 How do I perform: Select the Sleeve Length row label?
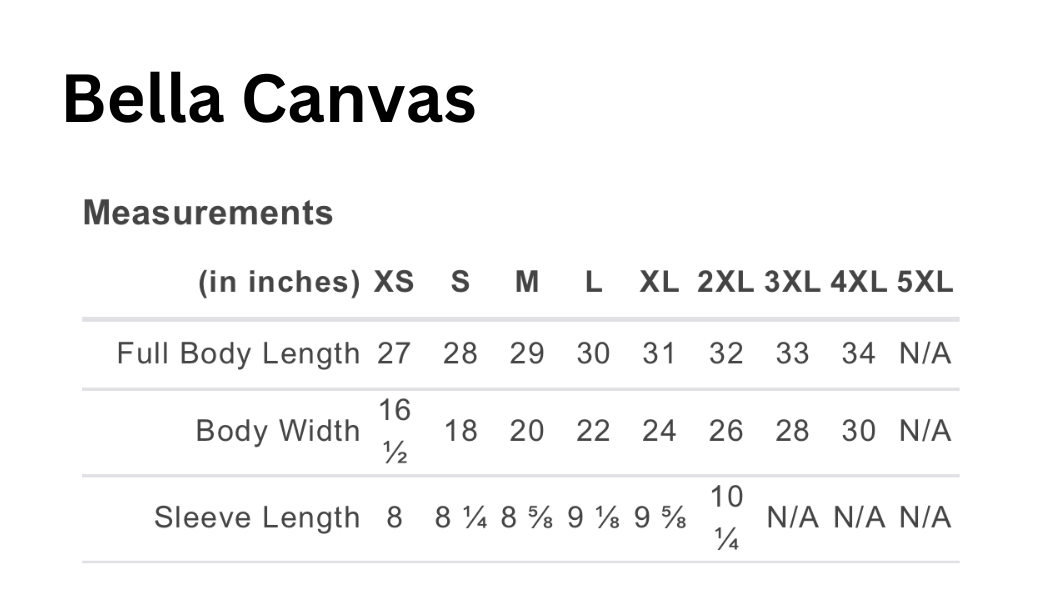coord(256,517)
